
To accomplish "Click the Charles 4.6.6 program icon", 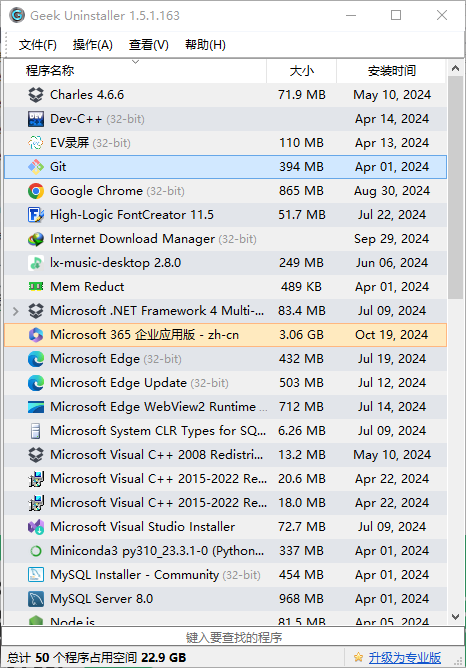I will pyautogui.click(x=36, y=95).
